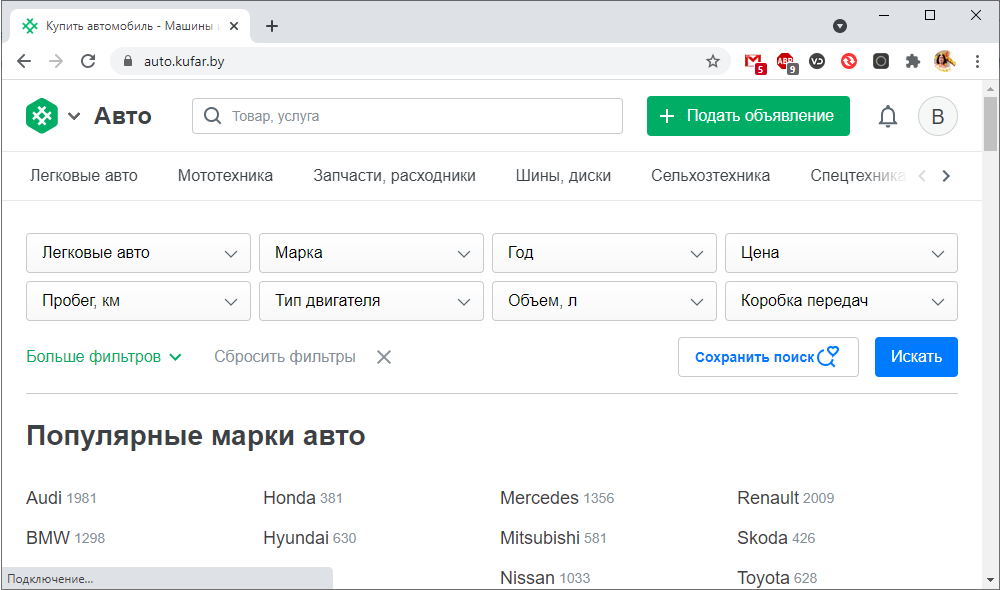This screenshot has height=590, width=1000.
Task: Switch to the 'Мототехника' category tab
Action: 225,176
